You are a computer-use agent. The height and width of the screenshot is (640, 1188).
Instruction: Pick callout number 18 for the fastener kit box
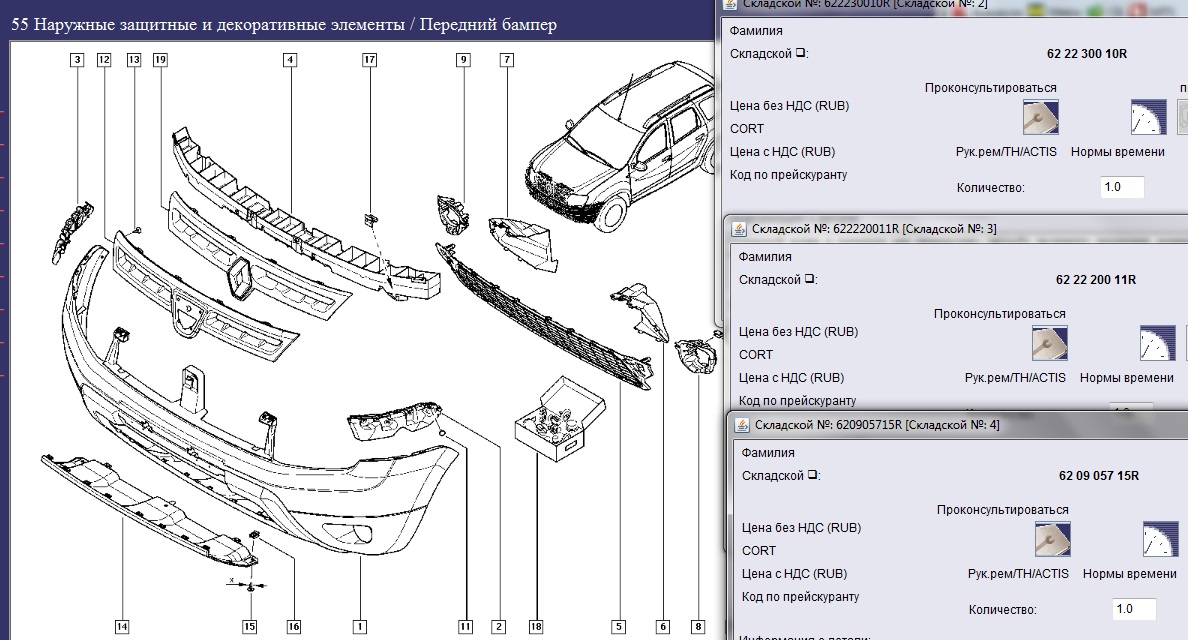[537, 627]
